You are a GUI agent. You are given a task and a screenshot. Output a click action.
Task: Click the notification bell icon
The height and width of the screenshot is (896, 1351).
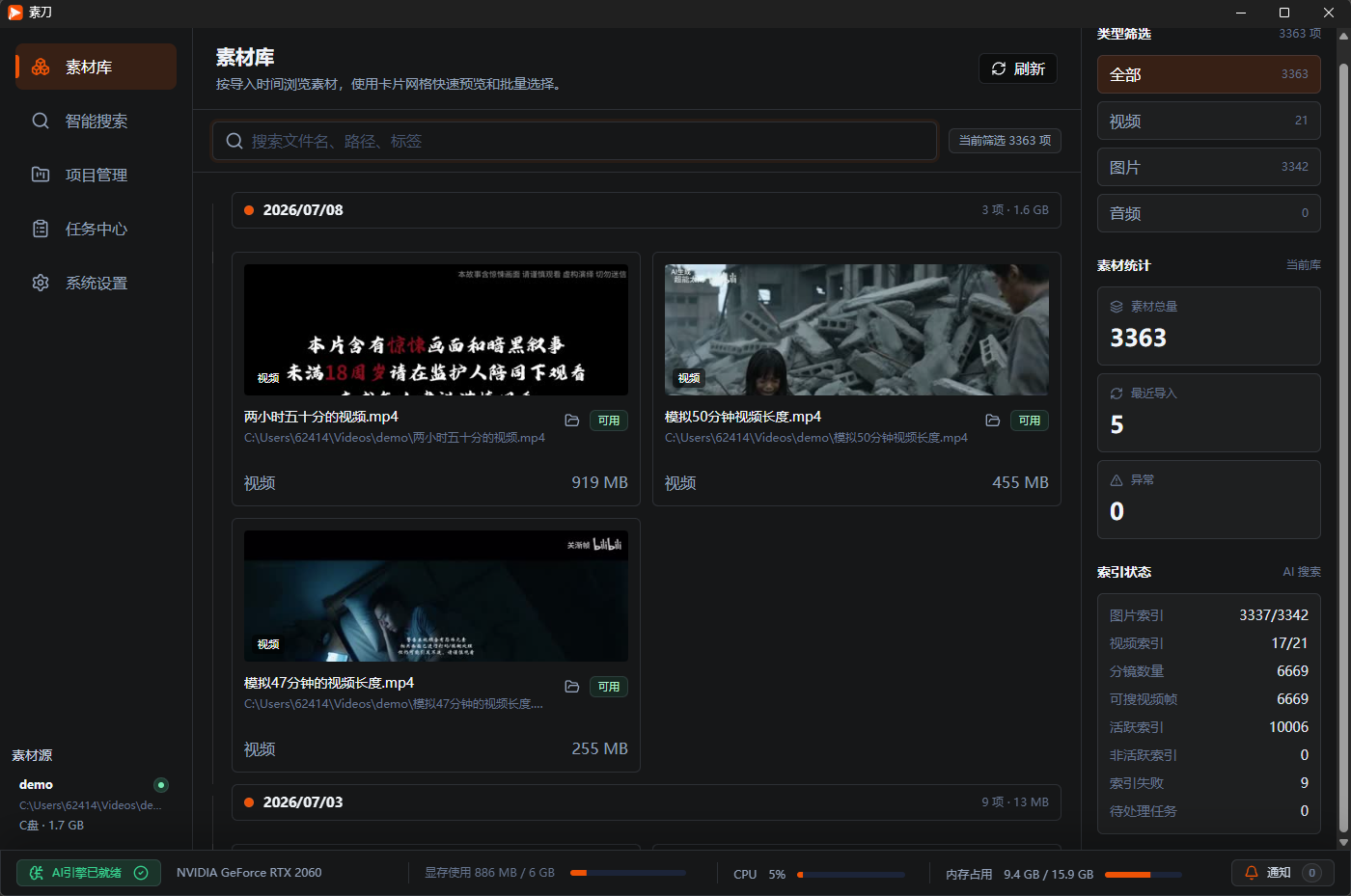point(1252,873)
